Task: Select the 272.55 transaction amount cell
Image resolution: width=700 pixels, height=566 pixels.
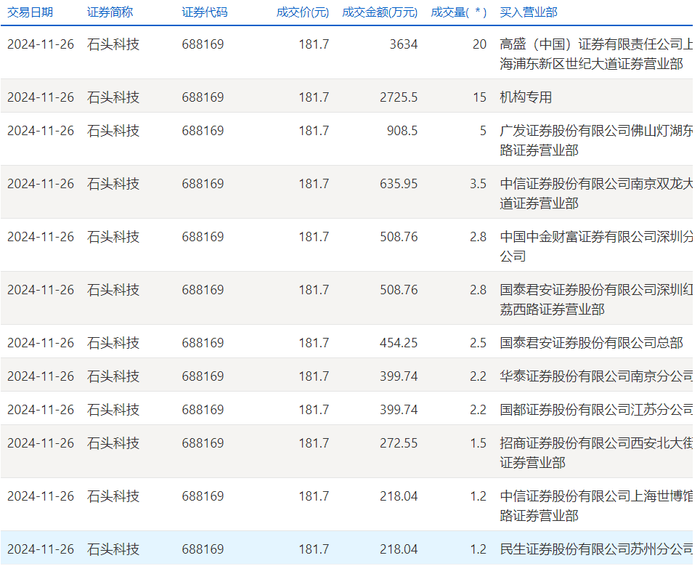Action: tap(399, 443)
